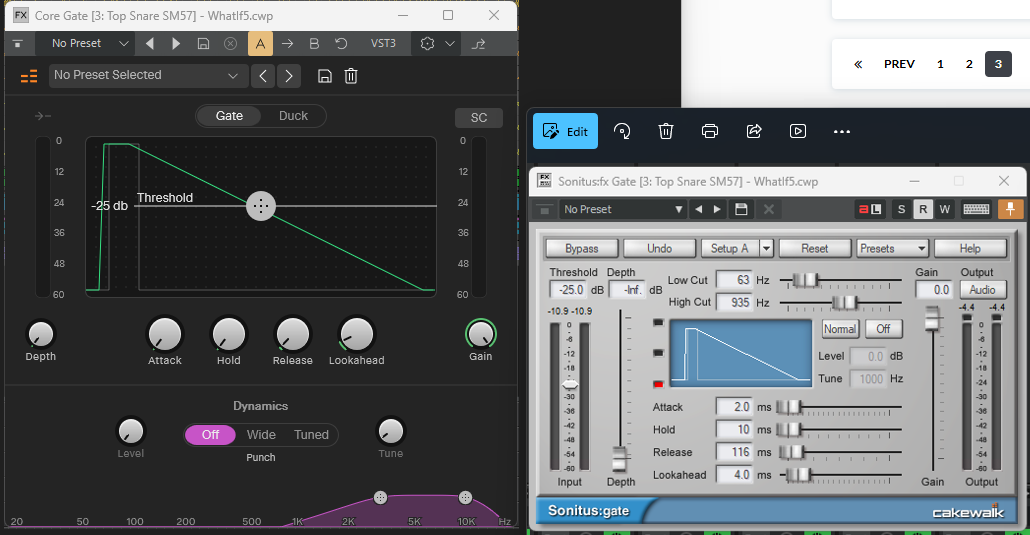Click the trash icon in Core Gate preset bar
1030x535 pixels.
[351, 76]
